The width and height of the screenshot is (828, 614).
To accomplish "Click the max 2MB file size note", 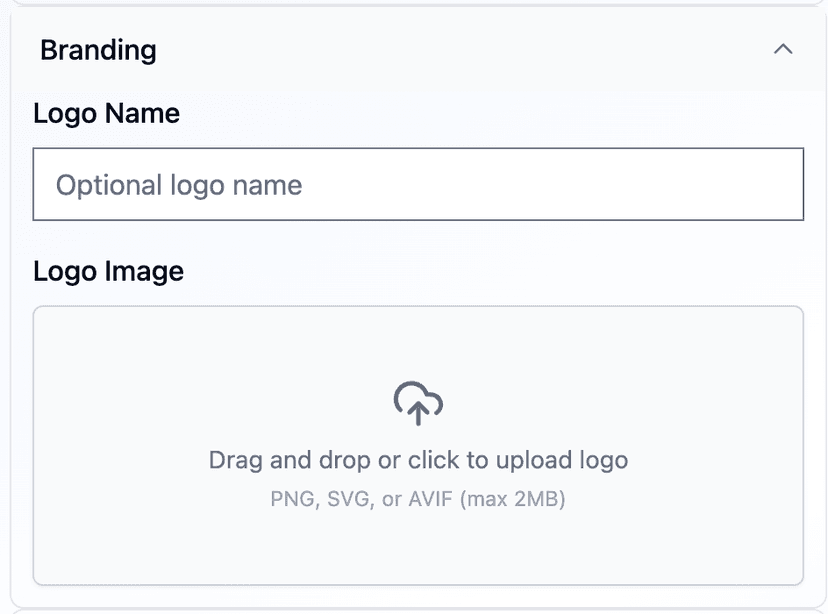I will (x=513, y=498).
